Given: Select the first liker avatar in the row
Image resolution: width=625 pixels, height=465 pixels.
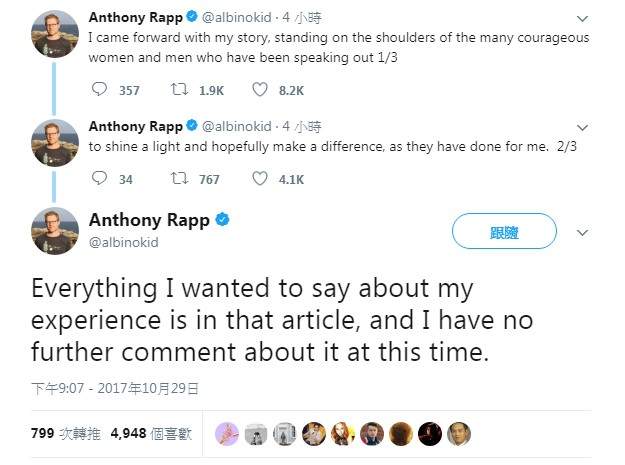Looking at the screenshot, I should point(228,433).
